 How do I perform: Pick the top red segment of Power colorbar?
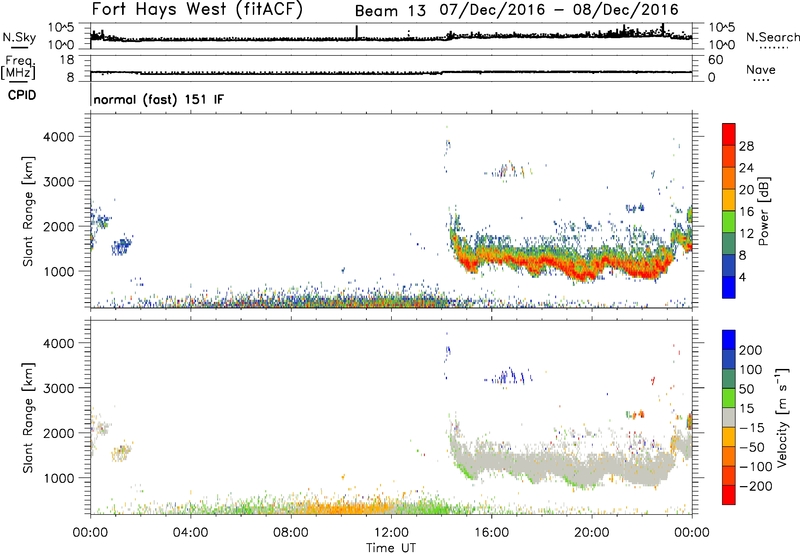point(729,134)
